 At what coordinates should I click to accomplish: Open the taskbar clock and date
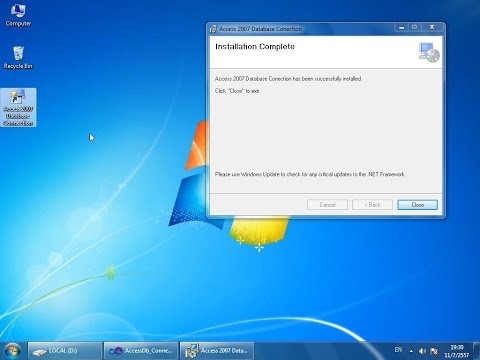pos(456,351)
